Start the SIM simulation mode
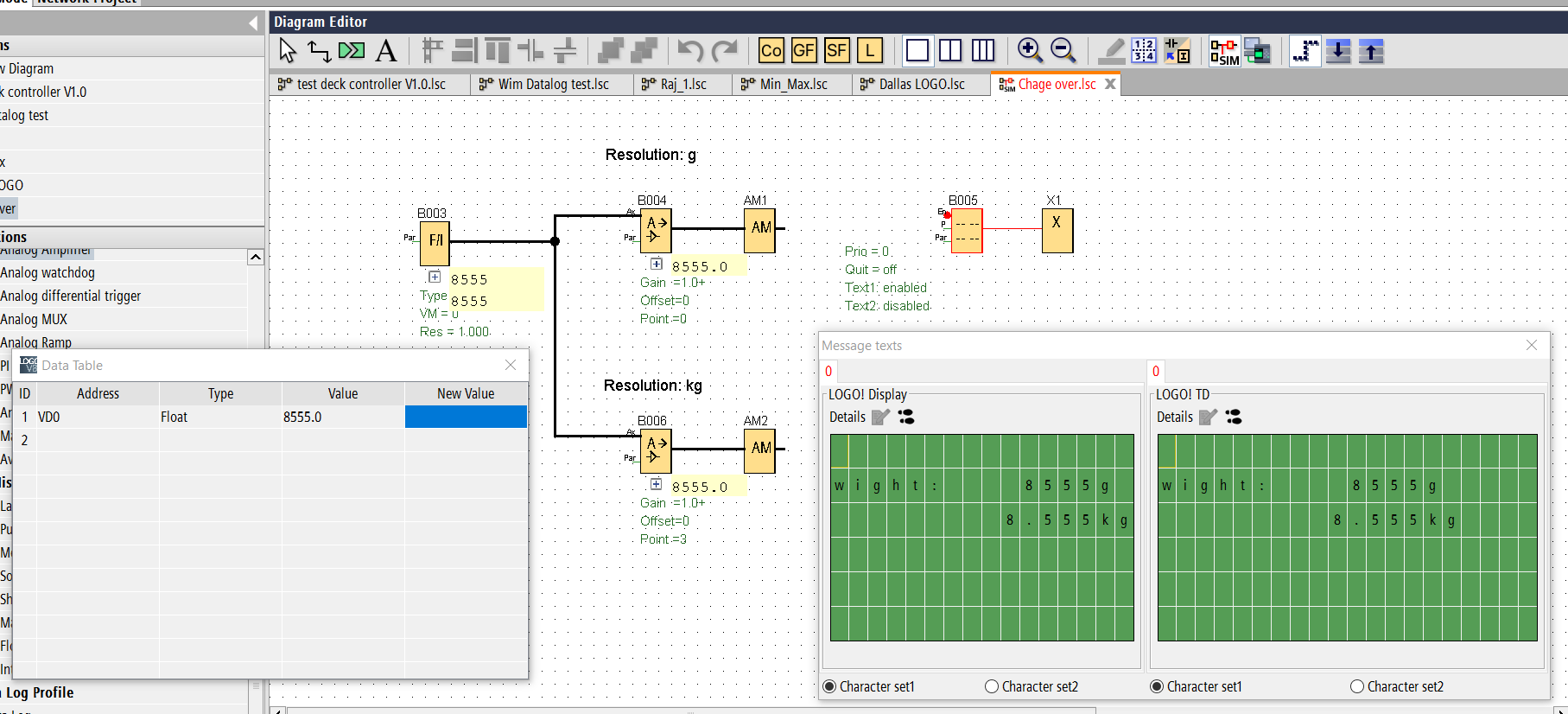 1223,52
